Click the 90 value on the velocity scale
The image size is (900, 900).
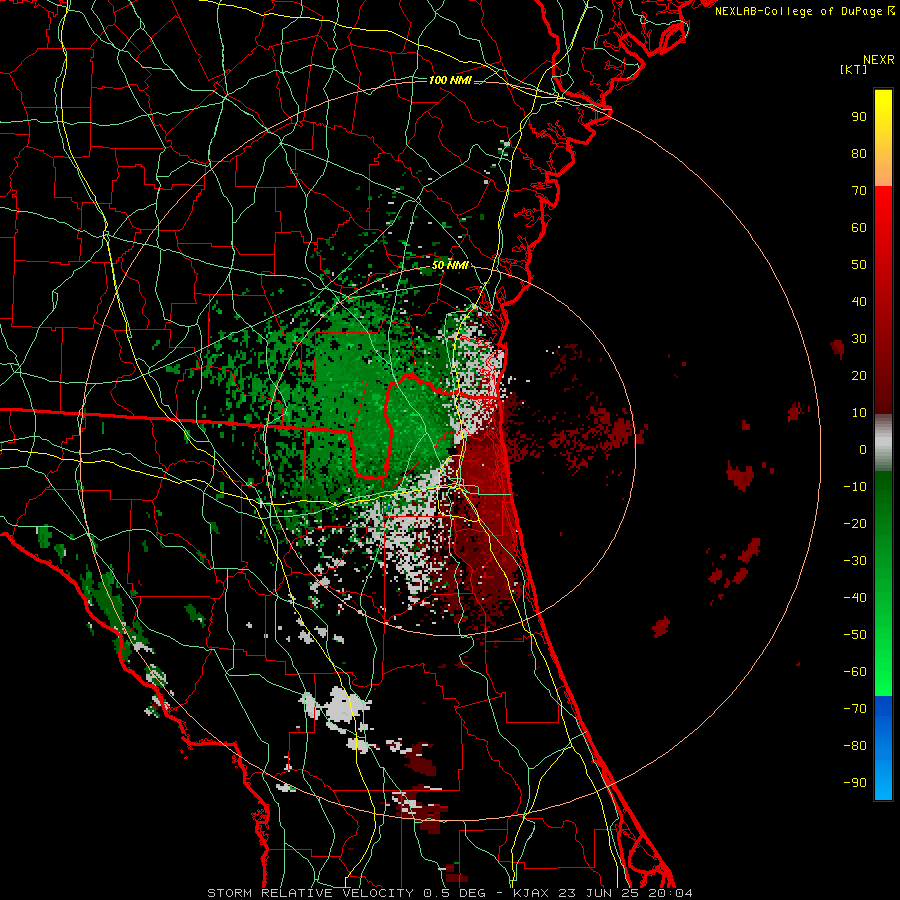click(859, 117)
